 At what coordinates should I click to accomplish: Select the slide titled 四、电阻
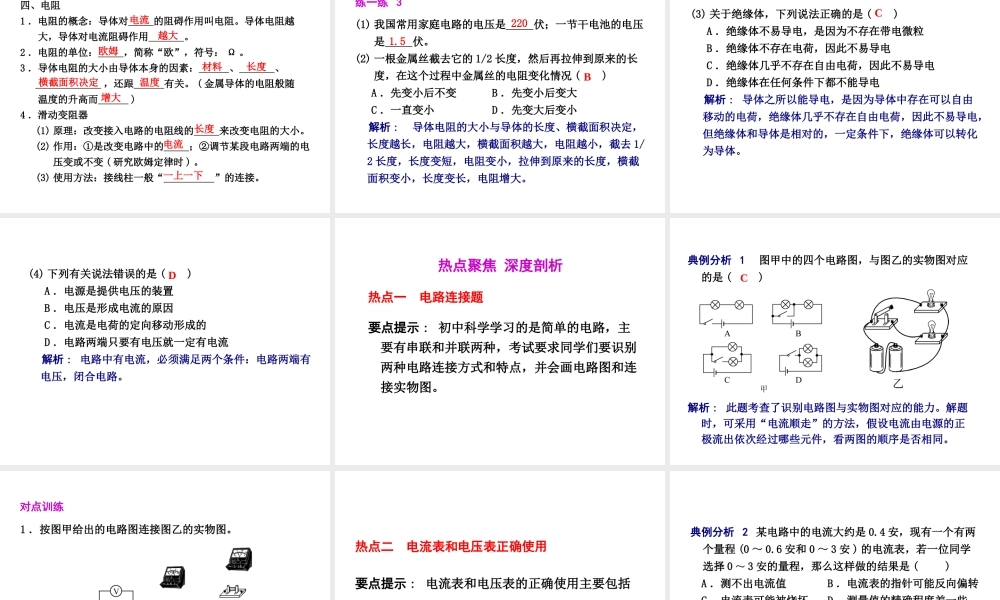165,106
